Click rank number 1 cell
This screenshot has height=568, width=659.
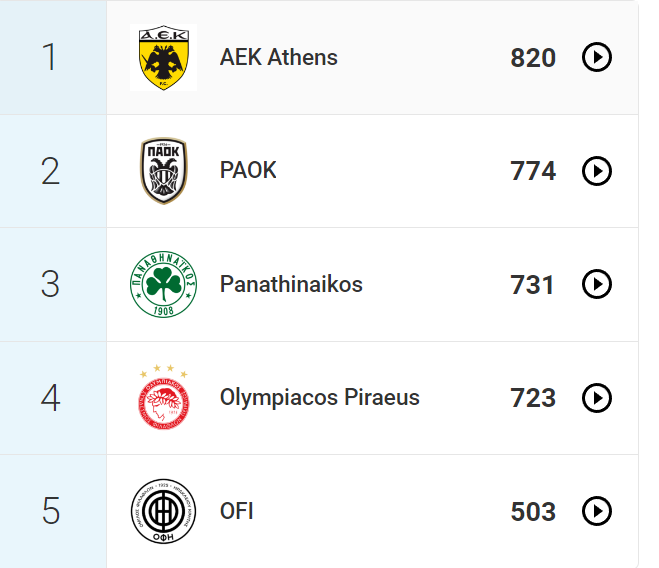point(50,58)
